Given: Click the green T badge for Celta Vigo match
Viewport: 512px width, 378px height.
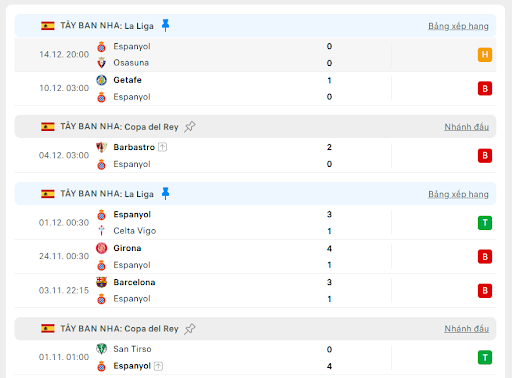Looking at the screenshot, I should tap(485, 223).
